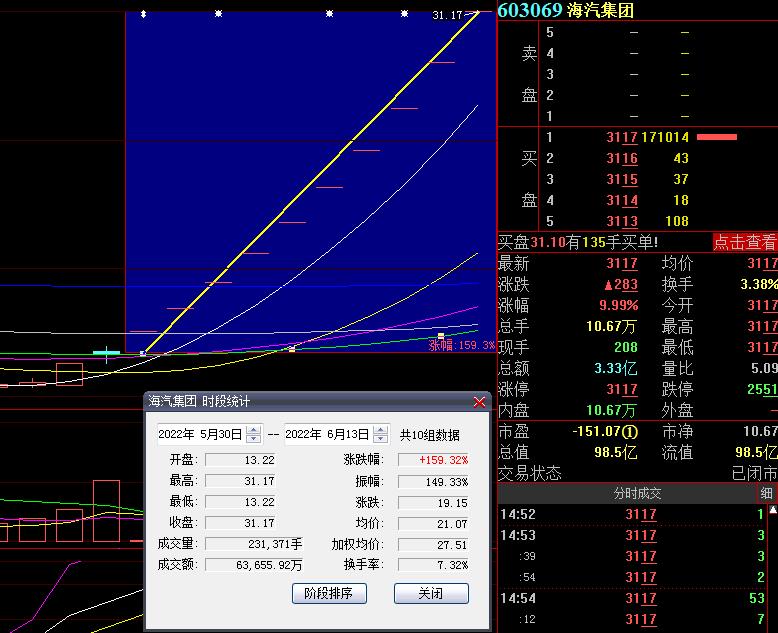The width and height of the screenshot is (778, 633).
Task: Click the 14:54 trade row with volume 53
Action: coord(637,598)
